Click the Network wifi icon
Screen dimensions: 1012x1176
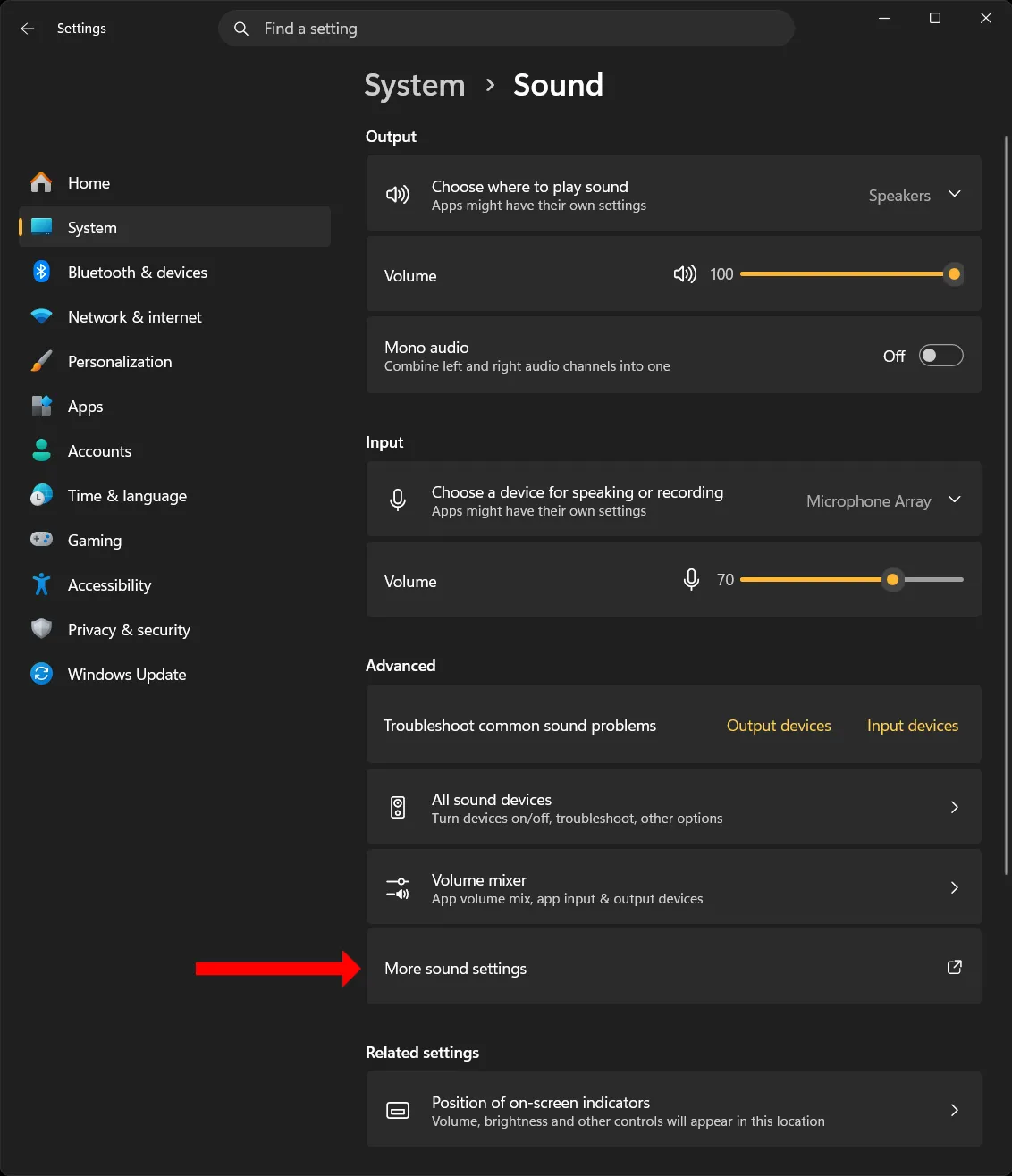coord(41,316)
